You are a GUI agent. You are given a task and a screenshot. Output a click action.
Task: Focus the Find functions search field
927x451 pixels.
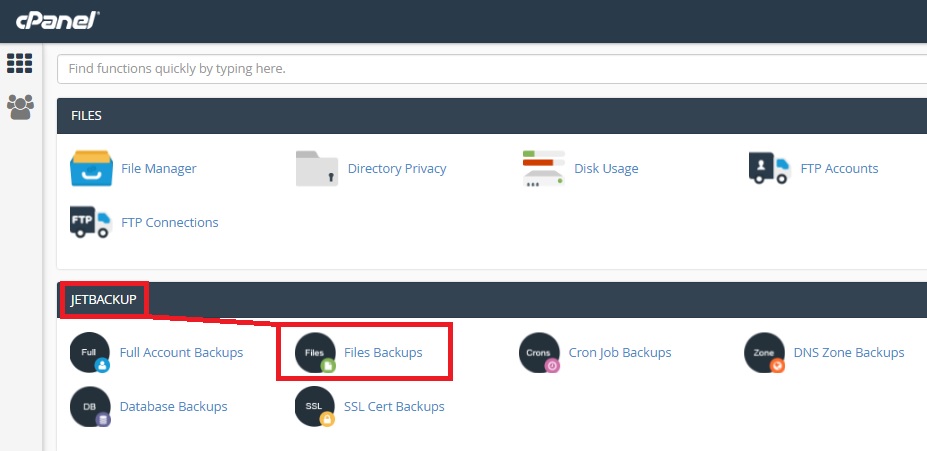point(492,69)
